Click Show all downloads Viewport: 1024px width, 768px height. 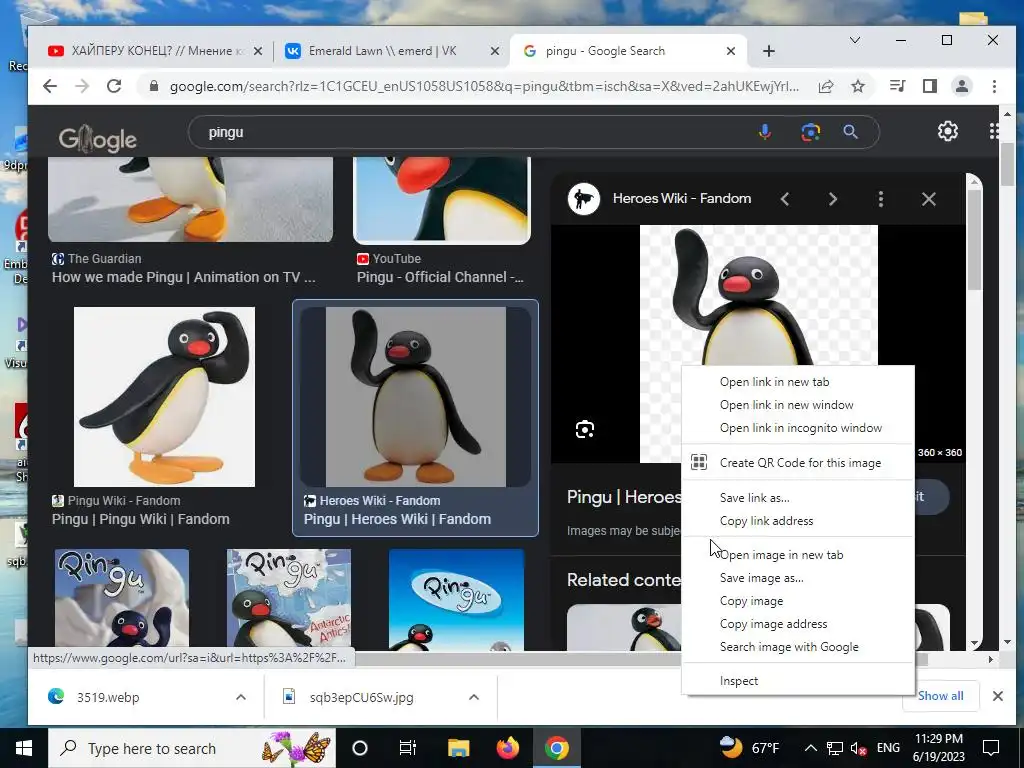tap(940, 696)
